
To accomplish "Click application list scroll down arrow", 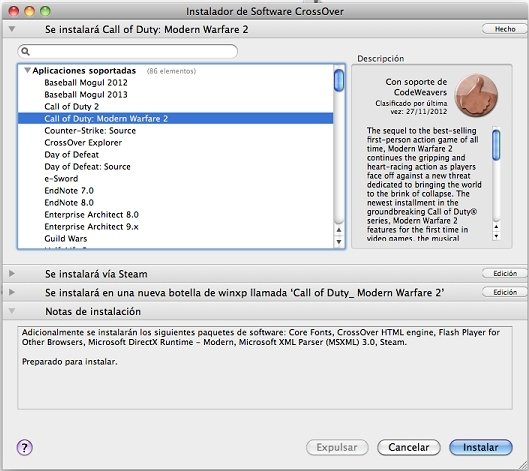I will (x=339, y=242).
